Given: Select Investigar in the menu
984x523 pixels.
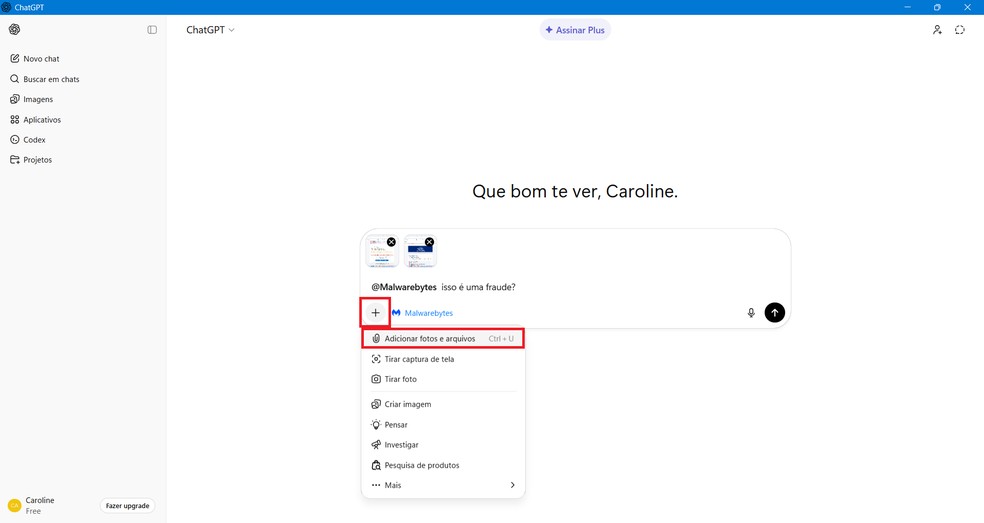Looking at the screenshot, I should pyautogui.click(x=443, y=445).
